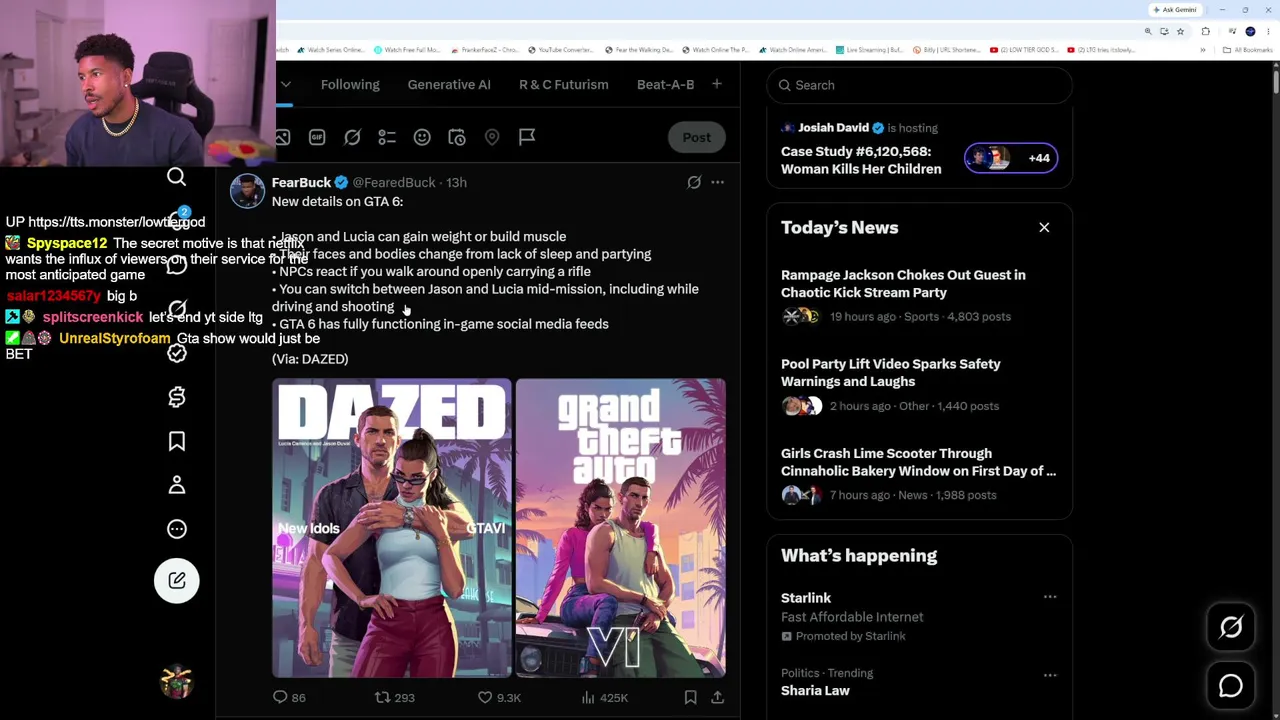Image resolution: width=1280 pixels, height=720 pixels.
Task: Add a poll to the new post
Action: point(387,137)
